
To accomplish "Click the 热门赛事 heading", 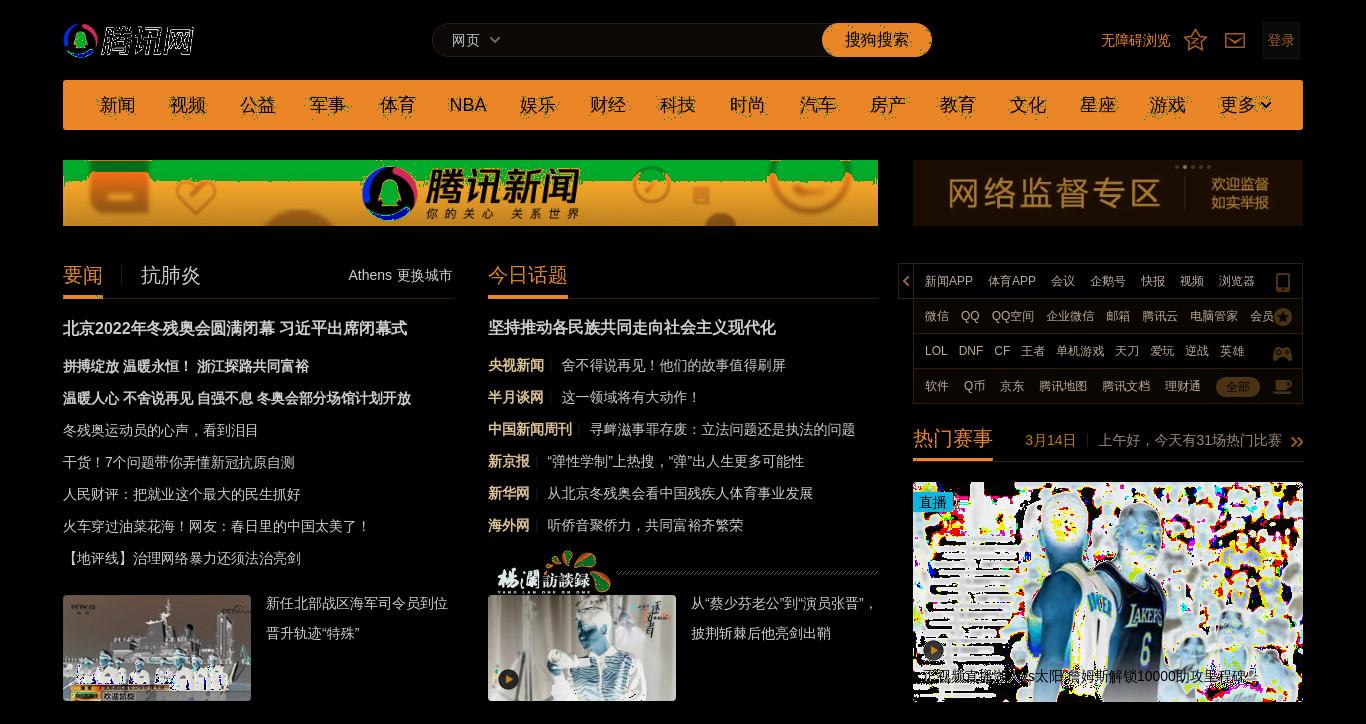I will (x=953, y=439).
